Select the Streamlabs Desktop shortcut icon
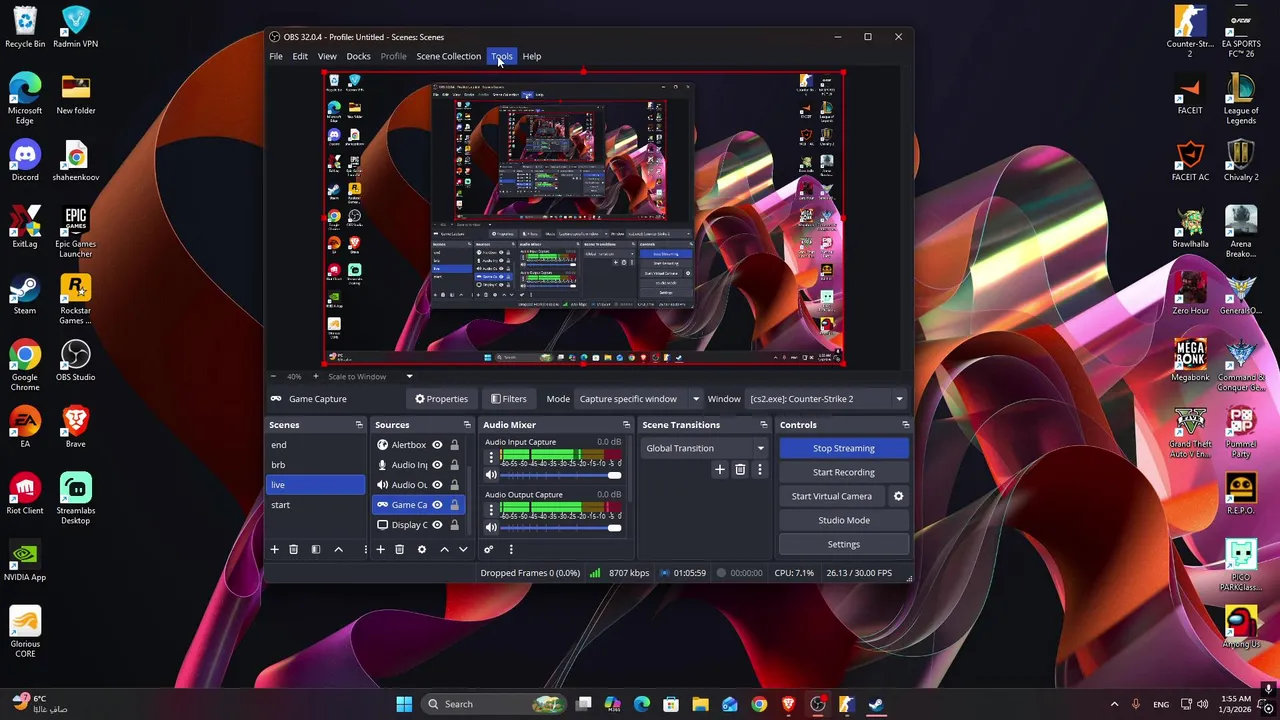 75,499
